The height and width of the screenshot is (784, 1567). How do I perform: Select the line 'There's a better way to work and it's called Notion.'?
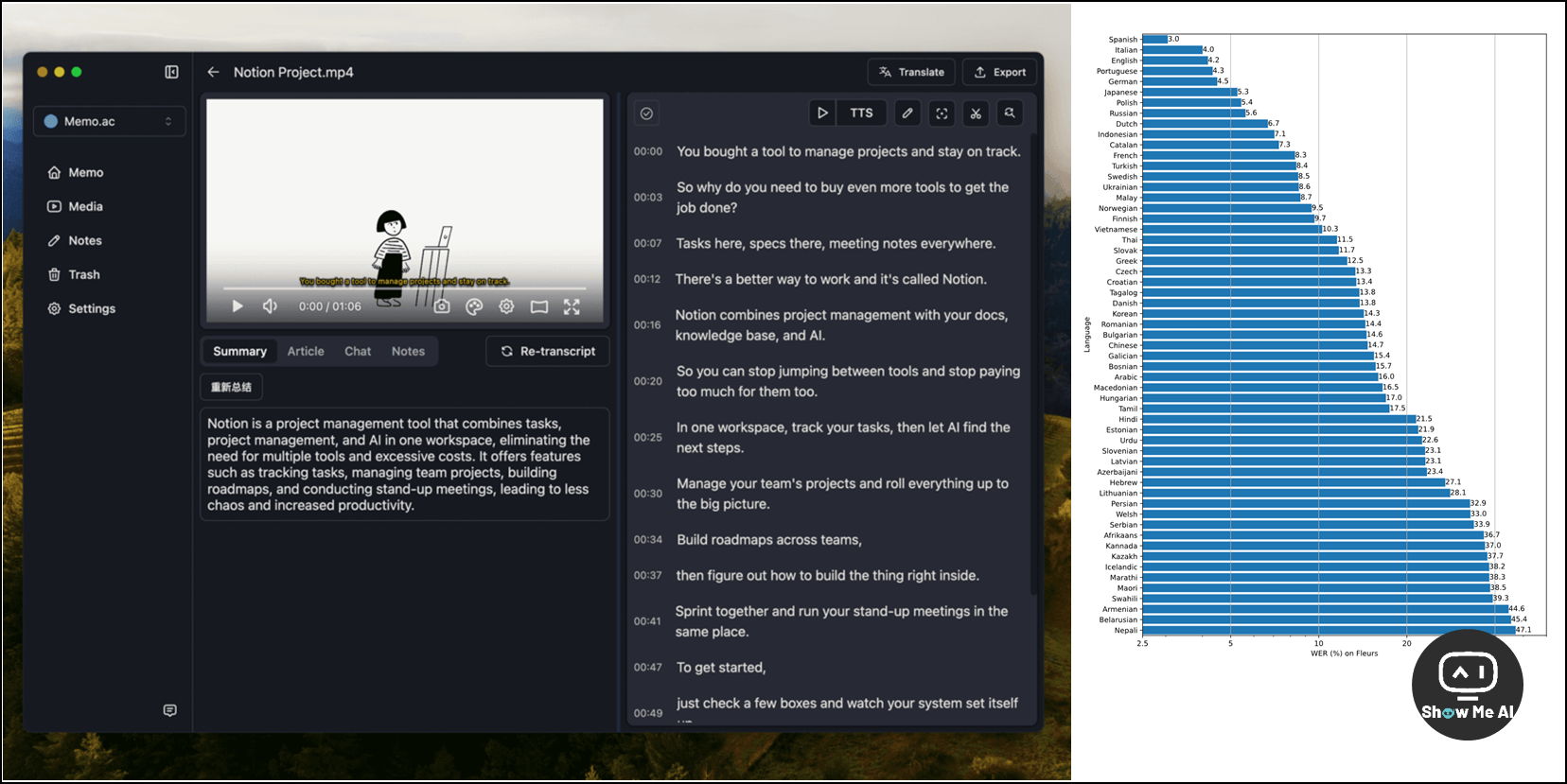(831, 279)
